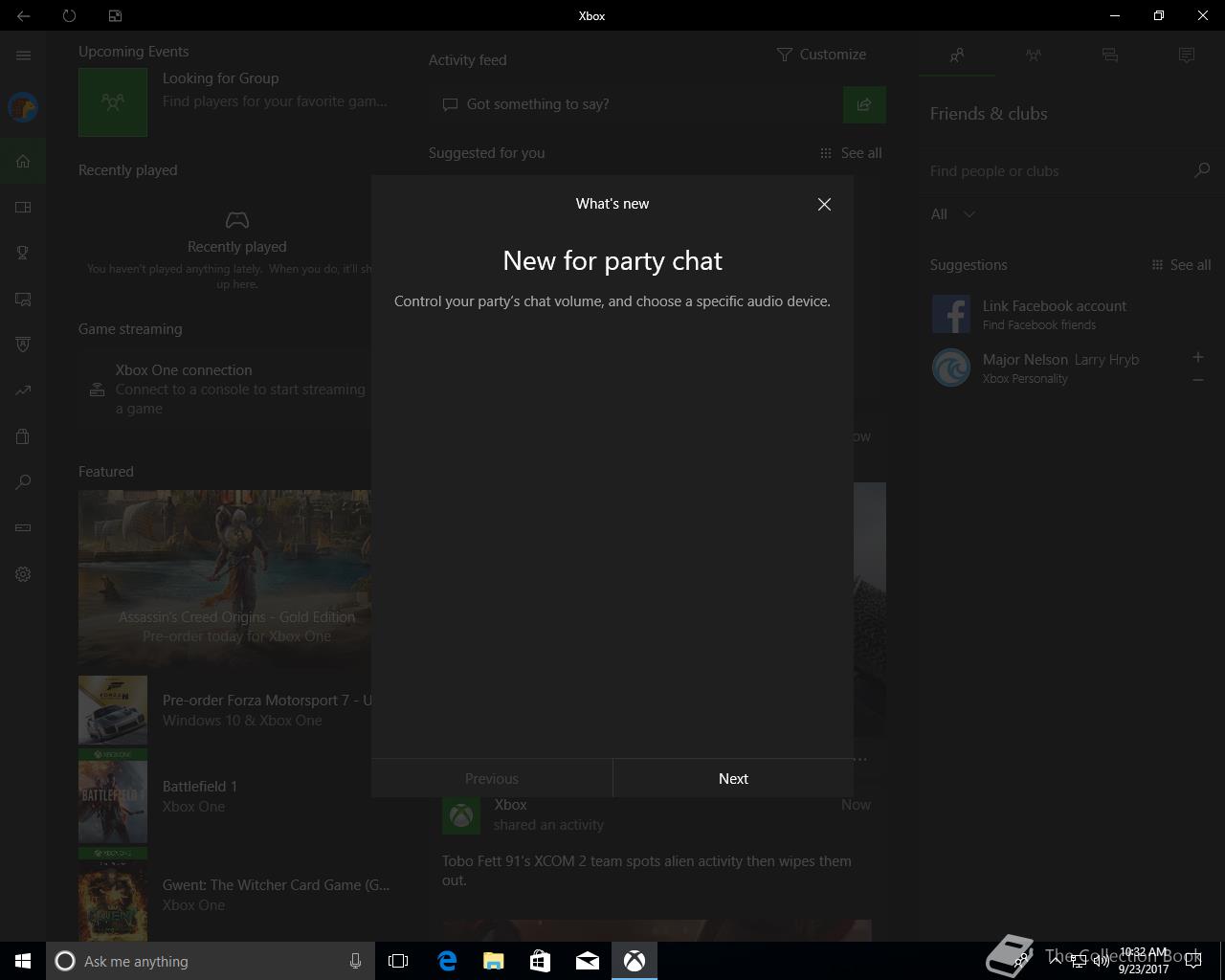The height and width of the screenshot is (980, 1225).
Task: Open File Explorer from taskbar
Action: tap(494, 961)
